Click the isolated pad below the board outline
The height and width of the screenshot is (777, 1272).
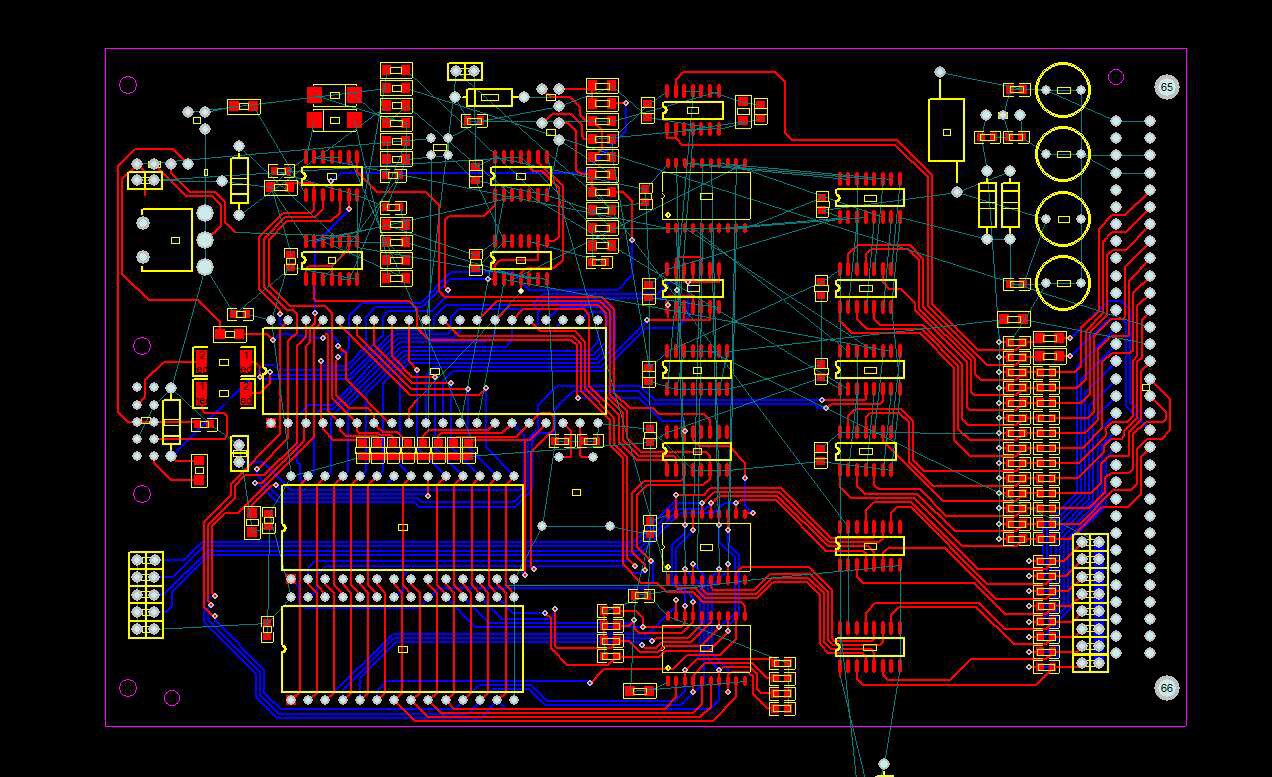click(884, 765)
